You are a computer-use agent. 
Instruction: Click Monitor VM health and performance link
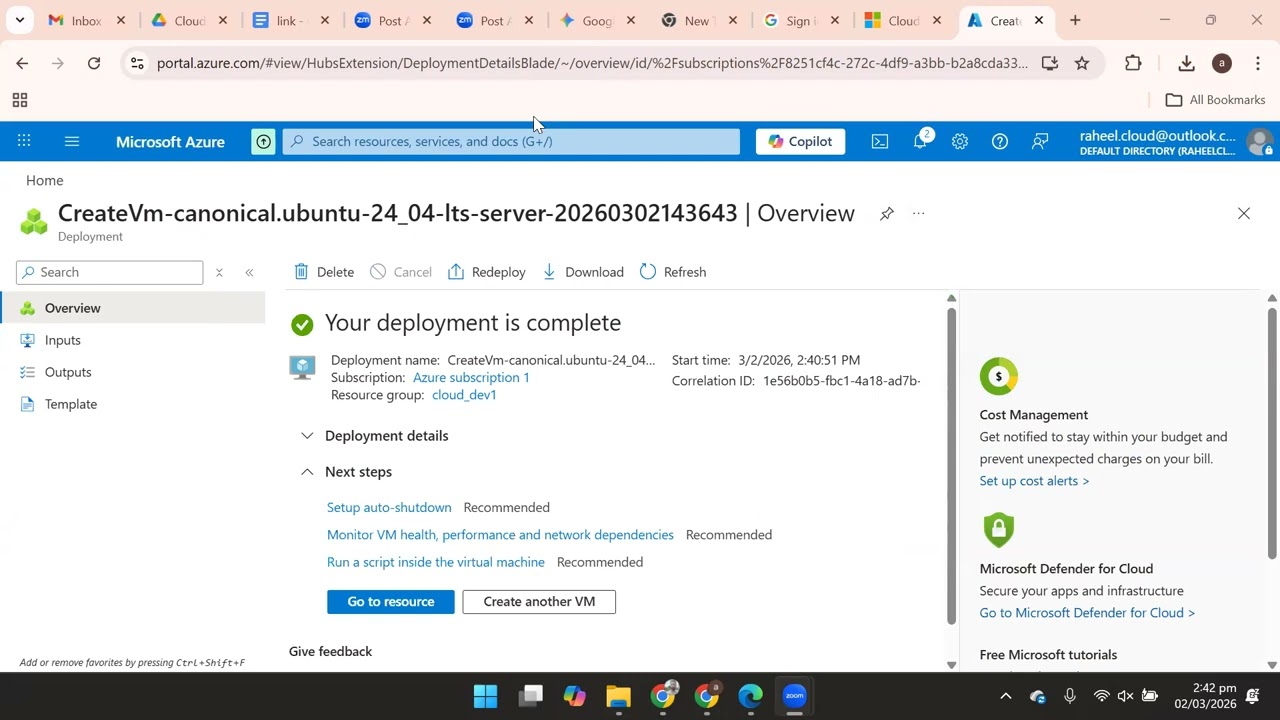click(x=500, y=535)
